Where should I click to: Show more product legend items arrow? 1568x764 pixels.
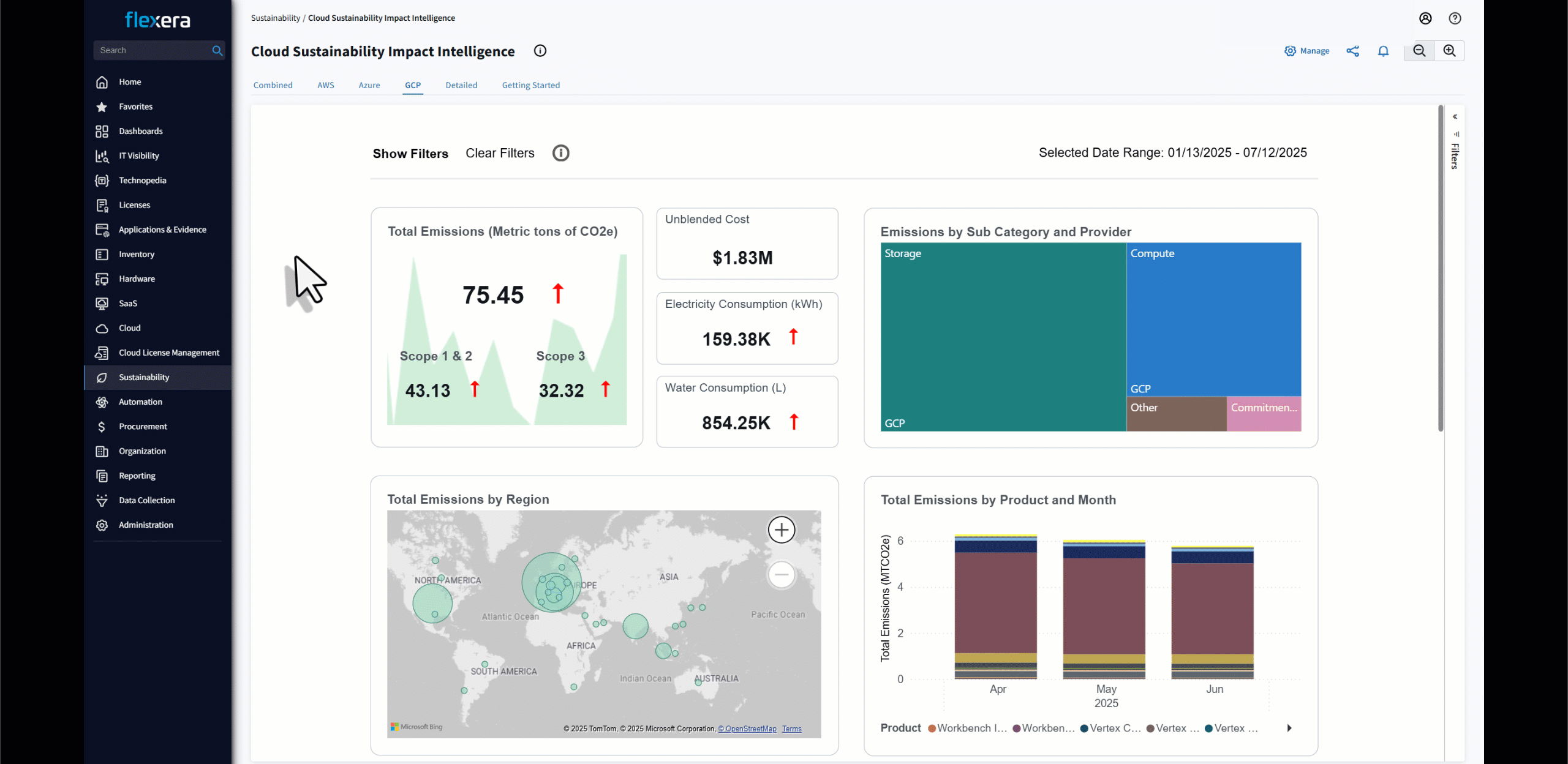(x=1289, y=728)
